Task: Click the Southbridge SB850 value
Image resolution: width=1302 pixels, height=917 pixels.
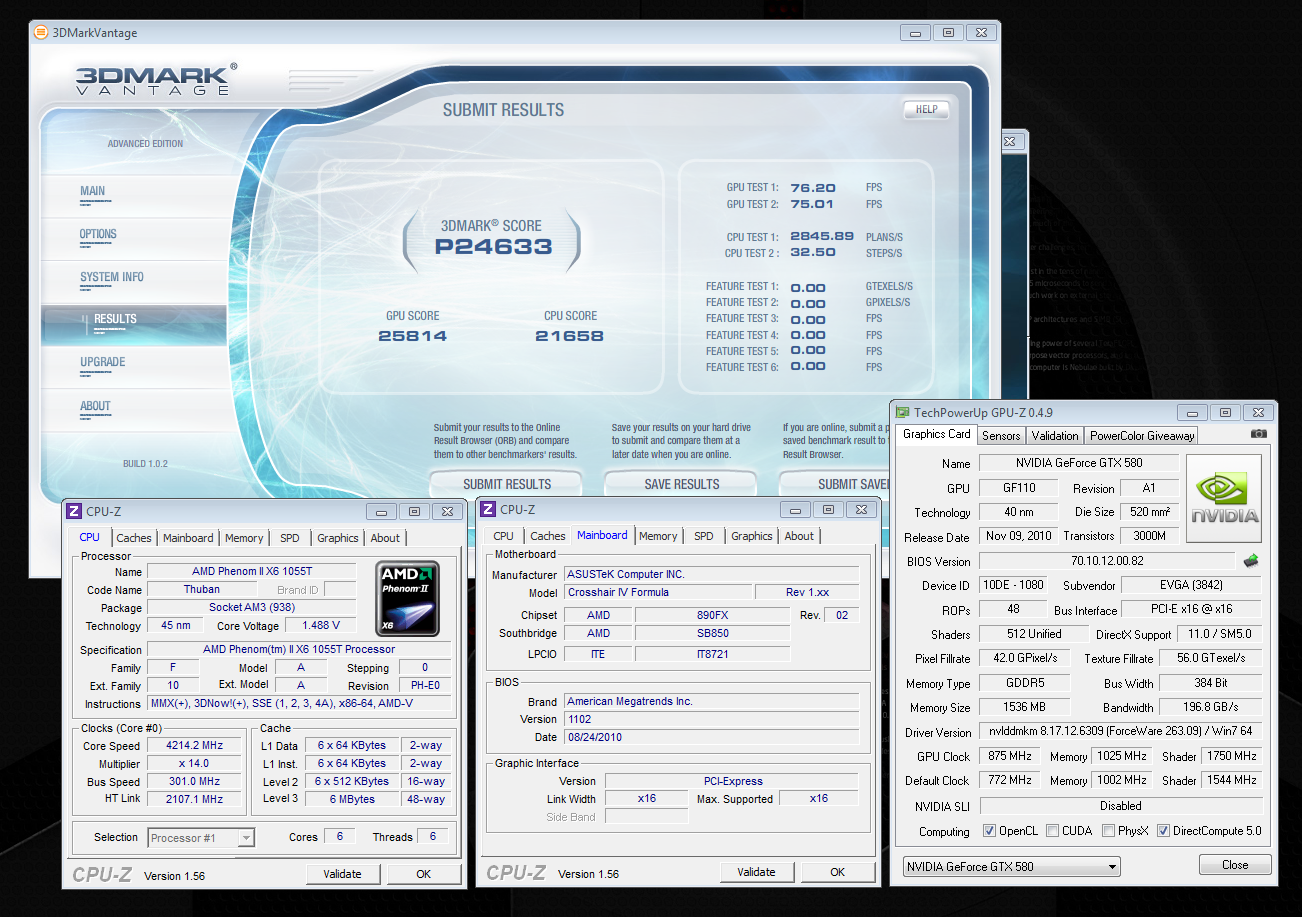Action: pyautogui.click(x=713, y=634)
